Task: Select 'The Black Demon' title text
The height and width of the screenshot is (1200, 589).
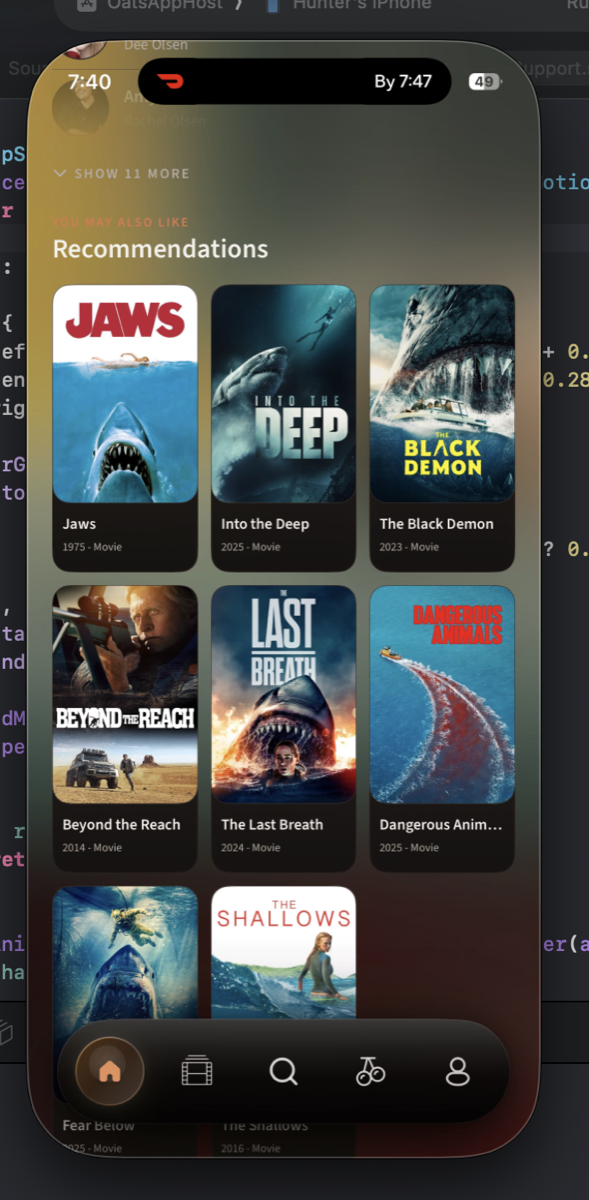Action: (436, 524)
